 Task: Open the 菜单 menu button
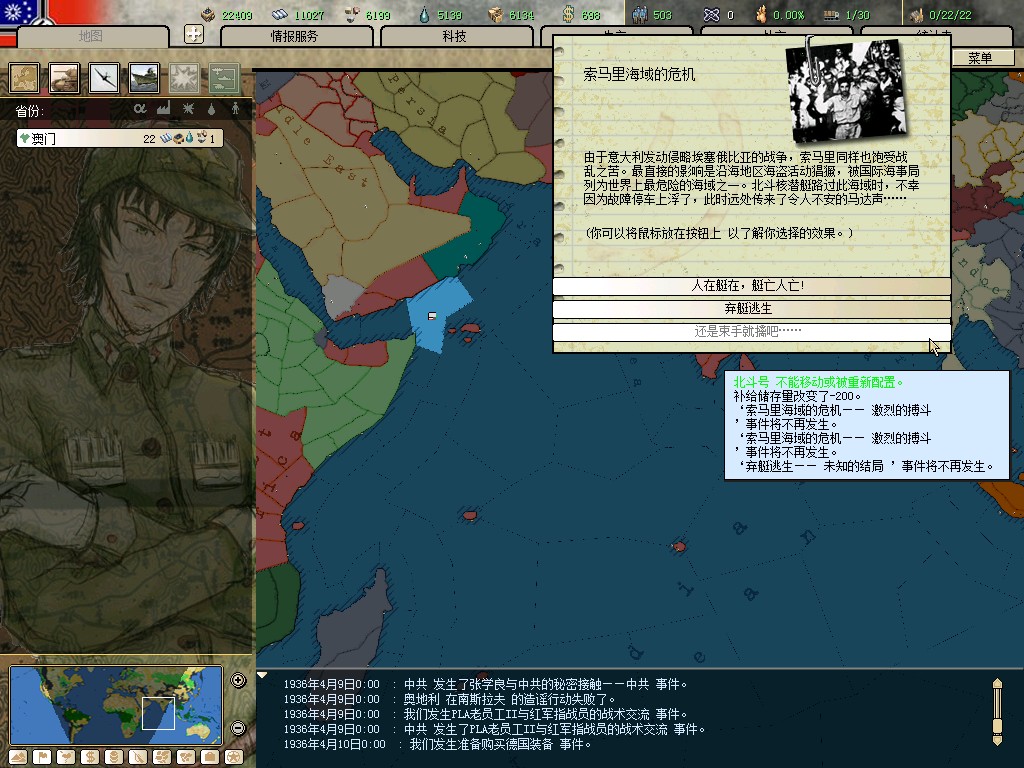[x=982, y=58]
